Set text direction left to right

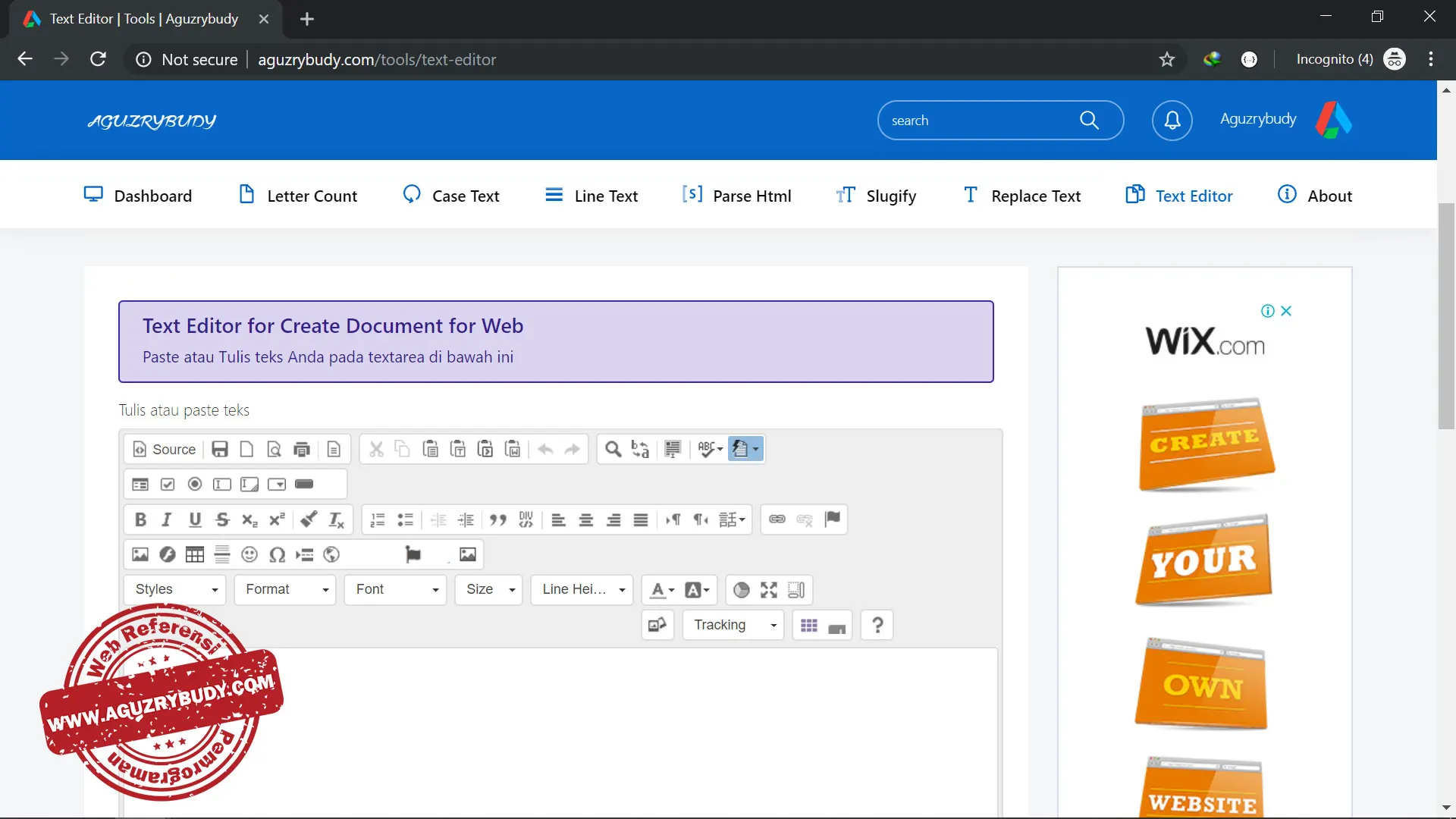tap(673, 519)
